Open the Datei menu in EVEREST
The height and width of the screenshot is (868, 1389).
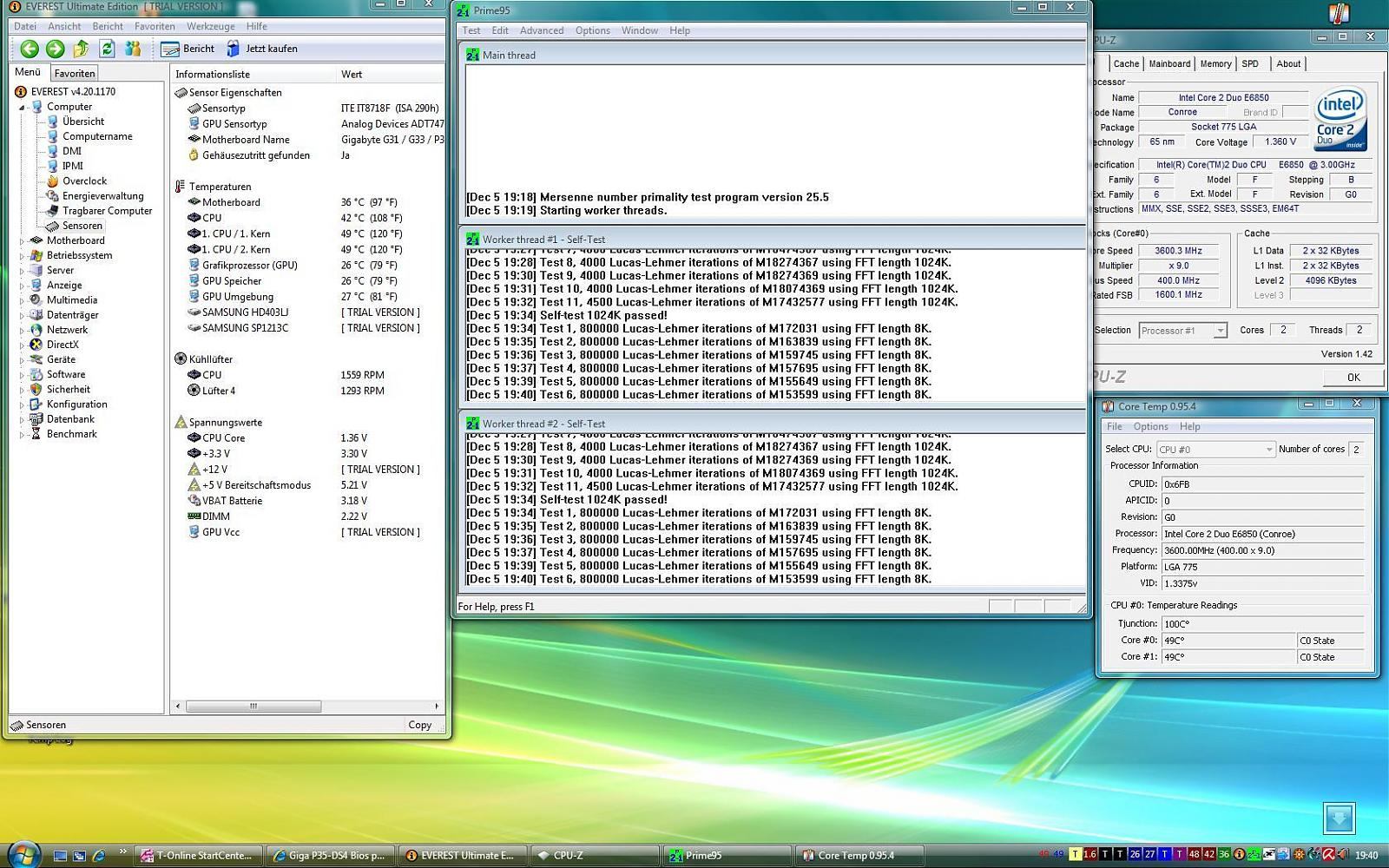point(25,26)
